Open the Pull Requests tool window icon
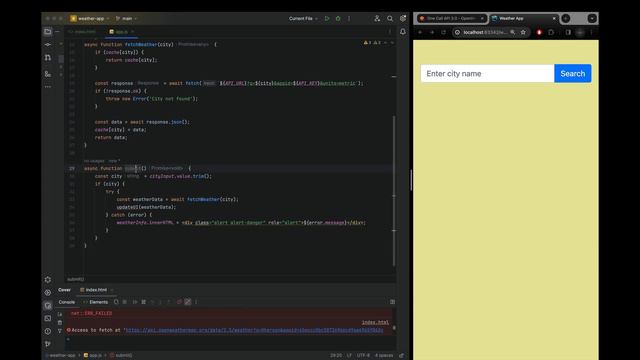This screenshot has width=640, height=360. (48, 58)
